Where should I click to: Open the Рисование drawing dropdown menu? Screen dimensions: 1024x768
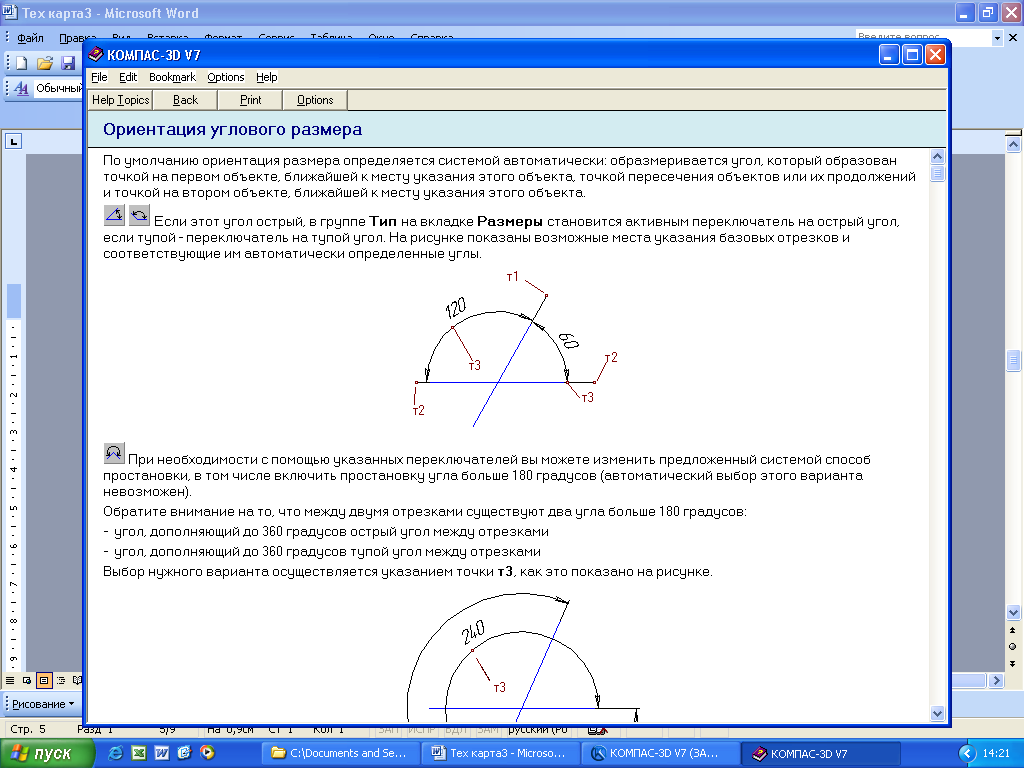point(43,704)
